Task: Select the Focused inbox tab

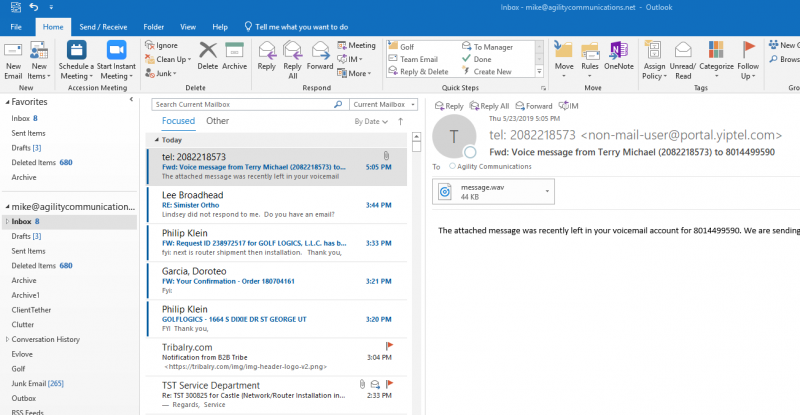Action: click(179, 121)
